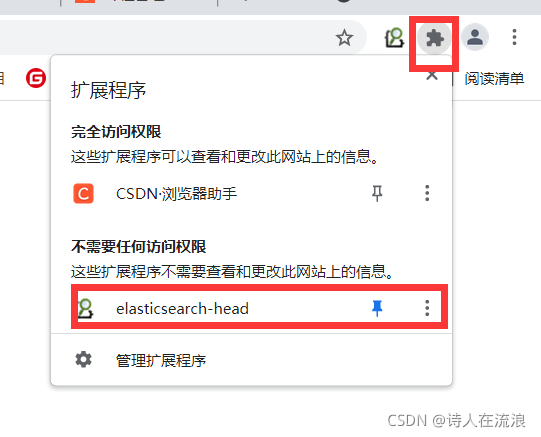
Task: Close the 扩展程序 popup panel
Action: click(432, 75)
